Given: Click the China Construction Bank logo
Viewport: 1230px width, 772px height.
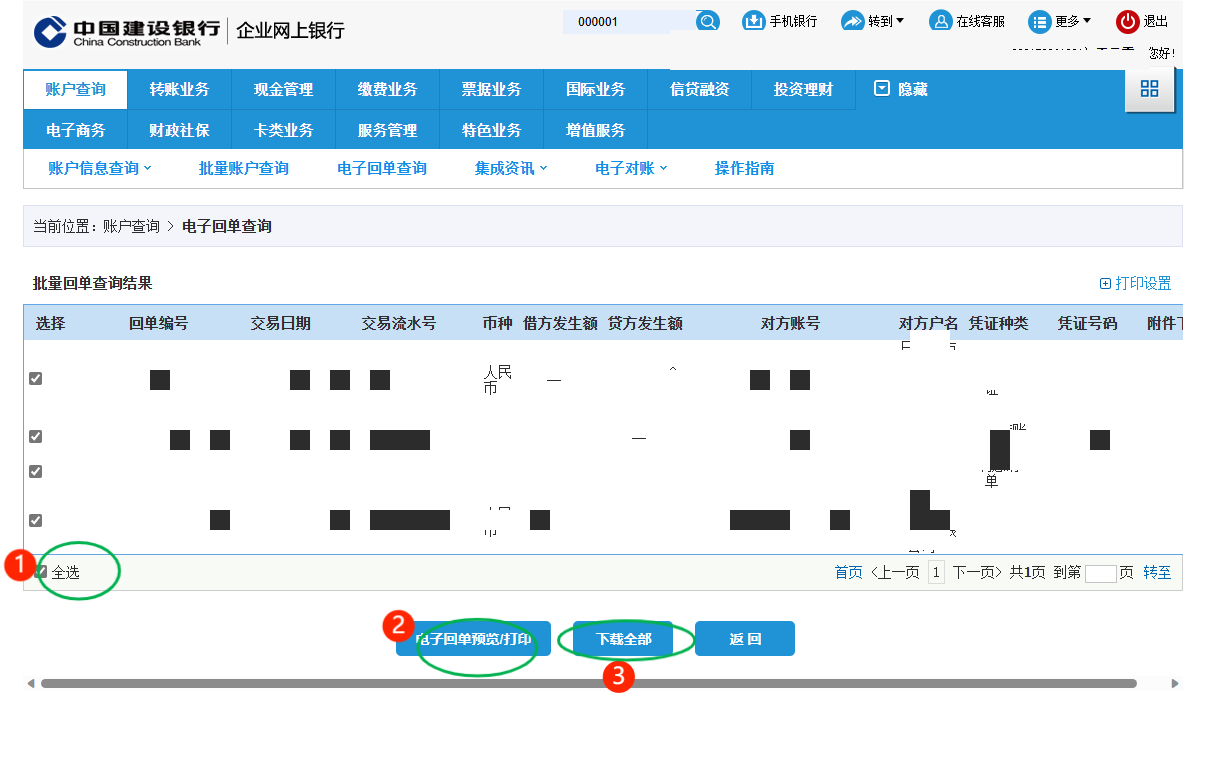Looking at the screenshot, I should point(49,31).
